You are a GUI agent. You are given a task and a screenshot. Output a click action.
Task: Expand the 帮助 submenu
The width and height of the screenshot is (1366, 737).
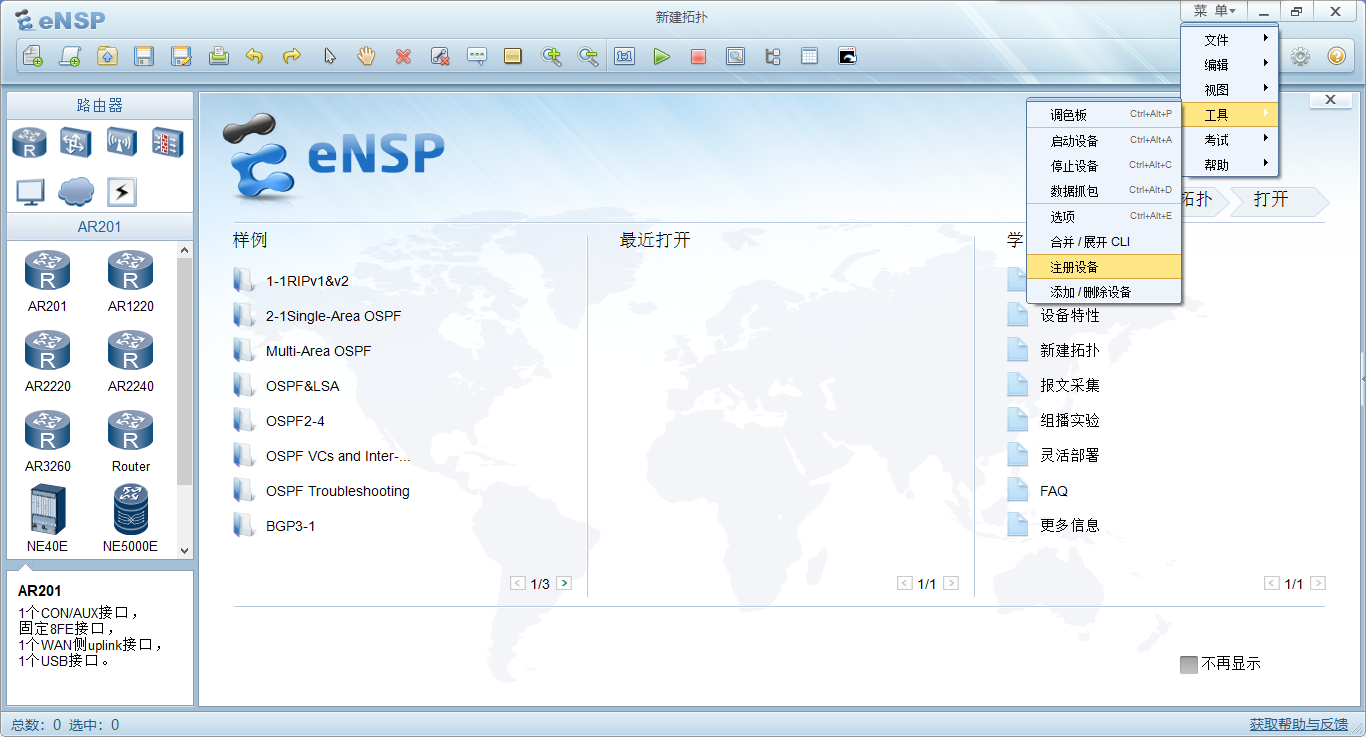click(1229, 165)
